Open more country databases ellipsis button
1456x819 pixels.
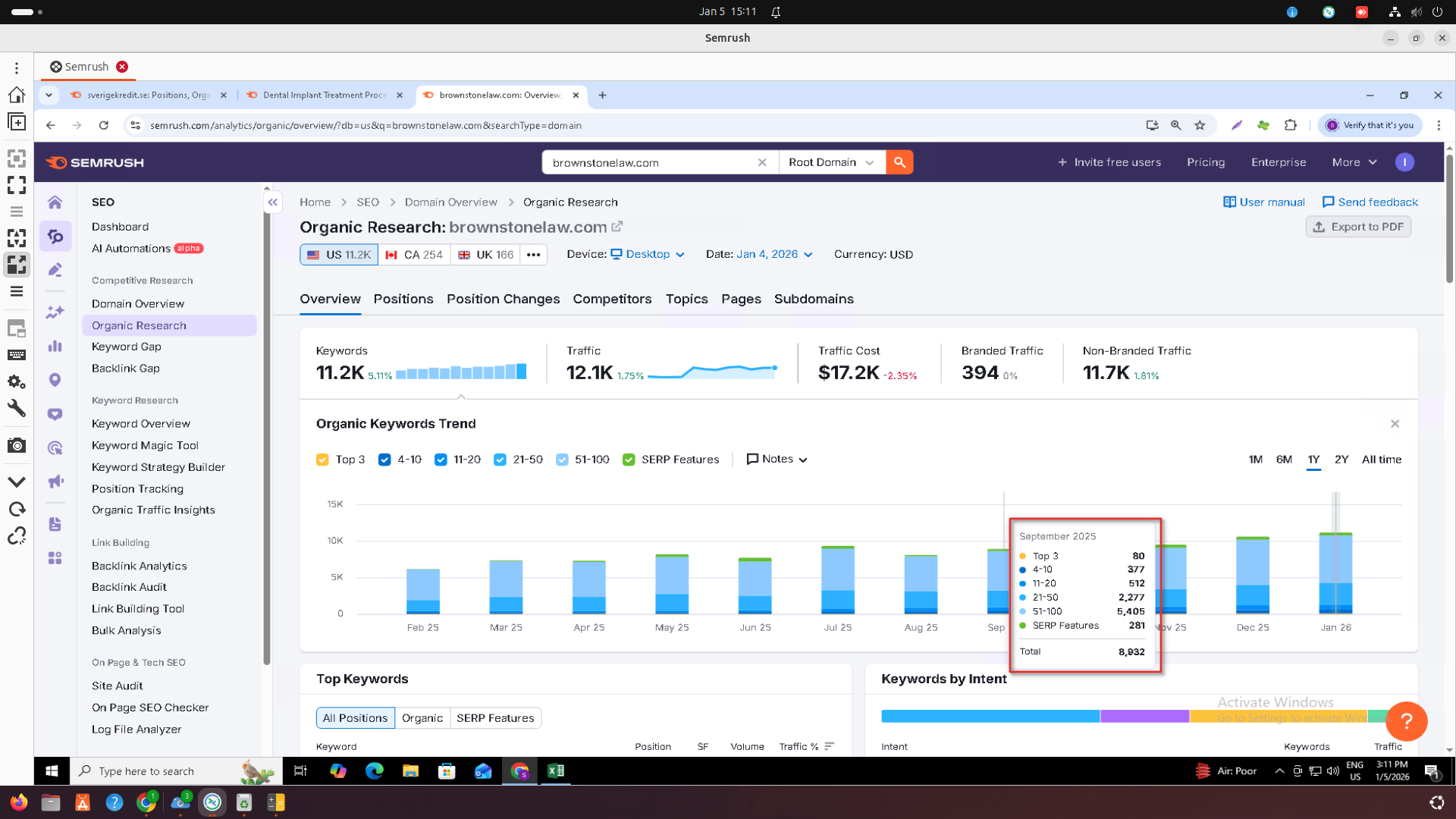click(534, 255)
